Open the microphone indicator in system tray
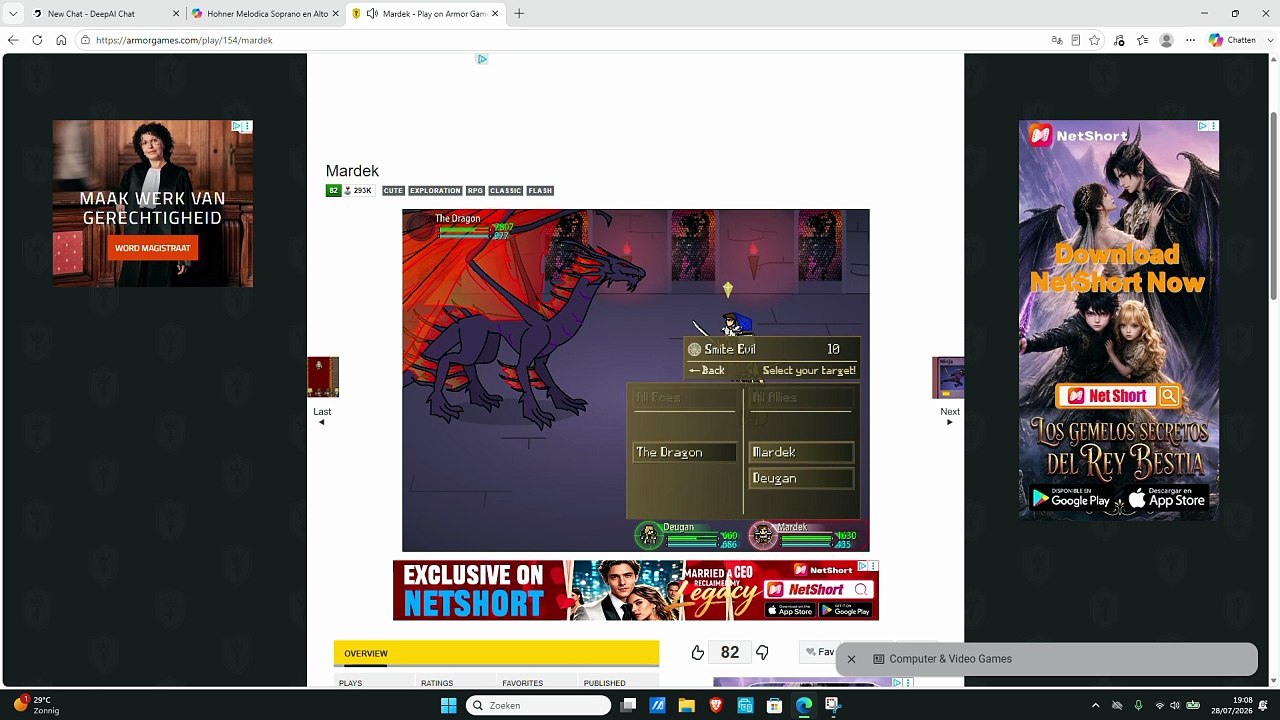The height and width of the screenshot is (720, 1280). click(x=1138, y=705)
